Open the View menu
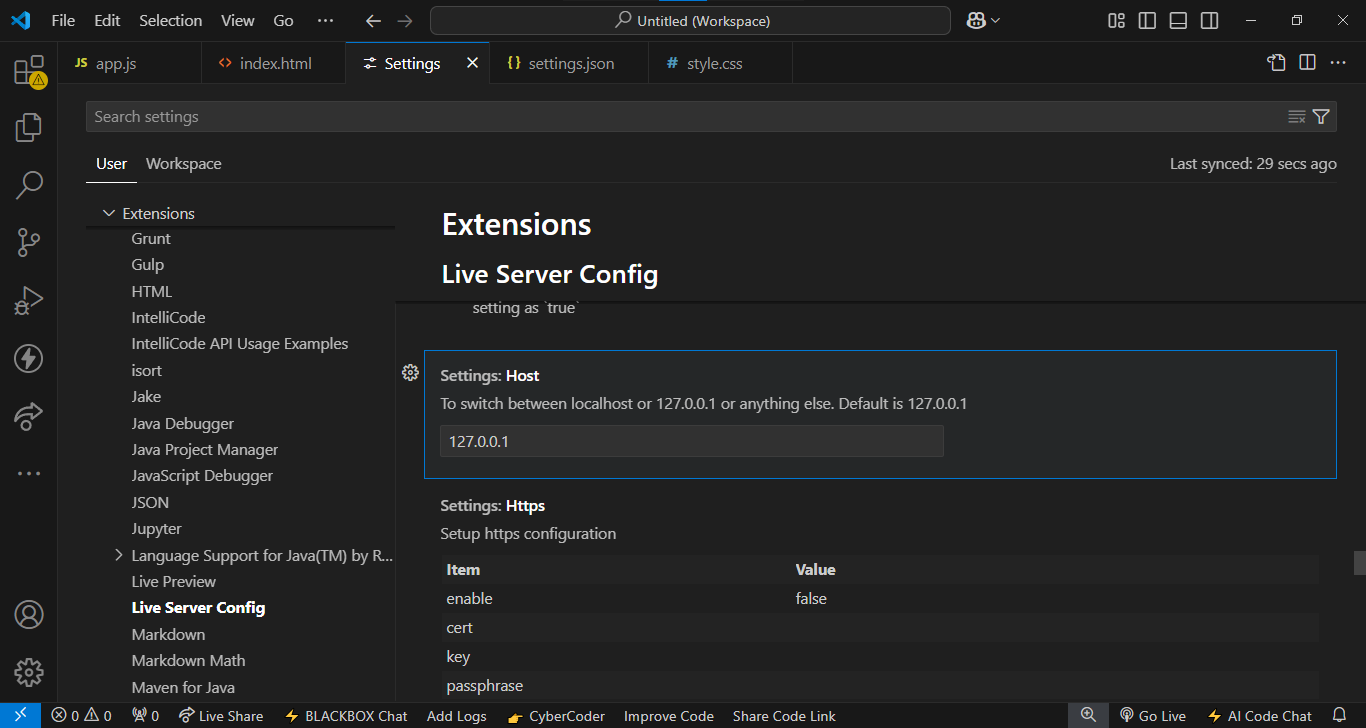 click(237, 20)
